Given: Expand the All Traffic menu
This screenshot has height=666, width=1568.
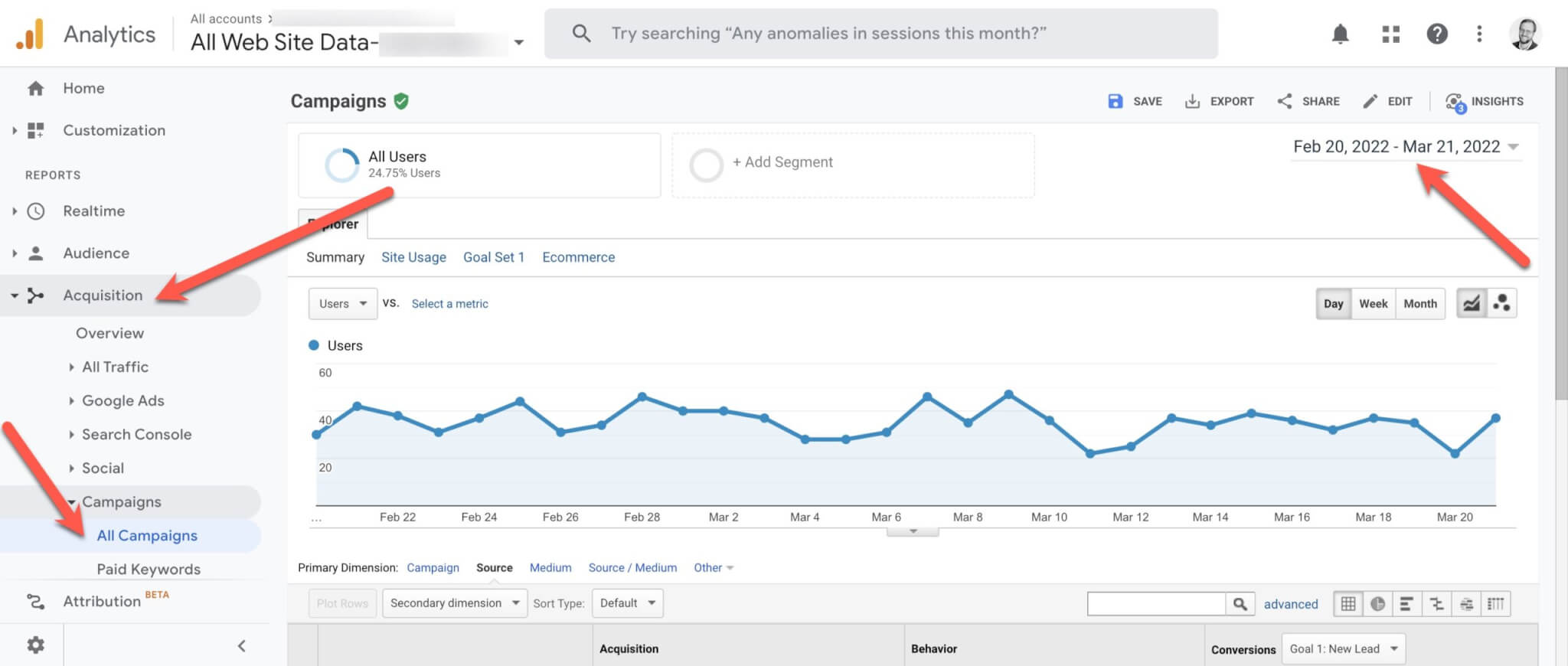Looking at the screenshot, I should point(115,367).
